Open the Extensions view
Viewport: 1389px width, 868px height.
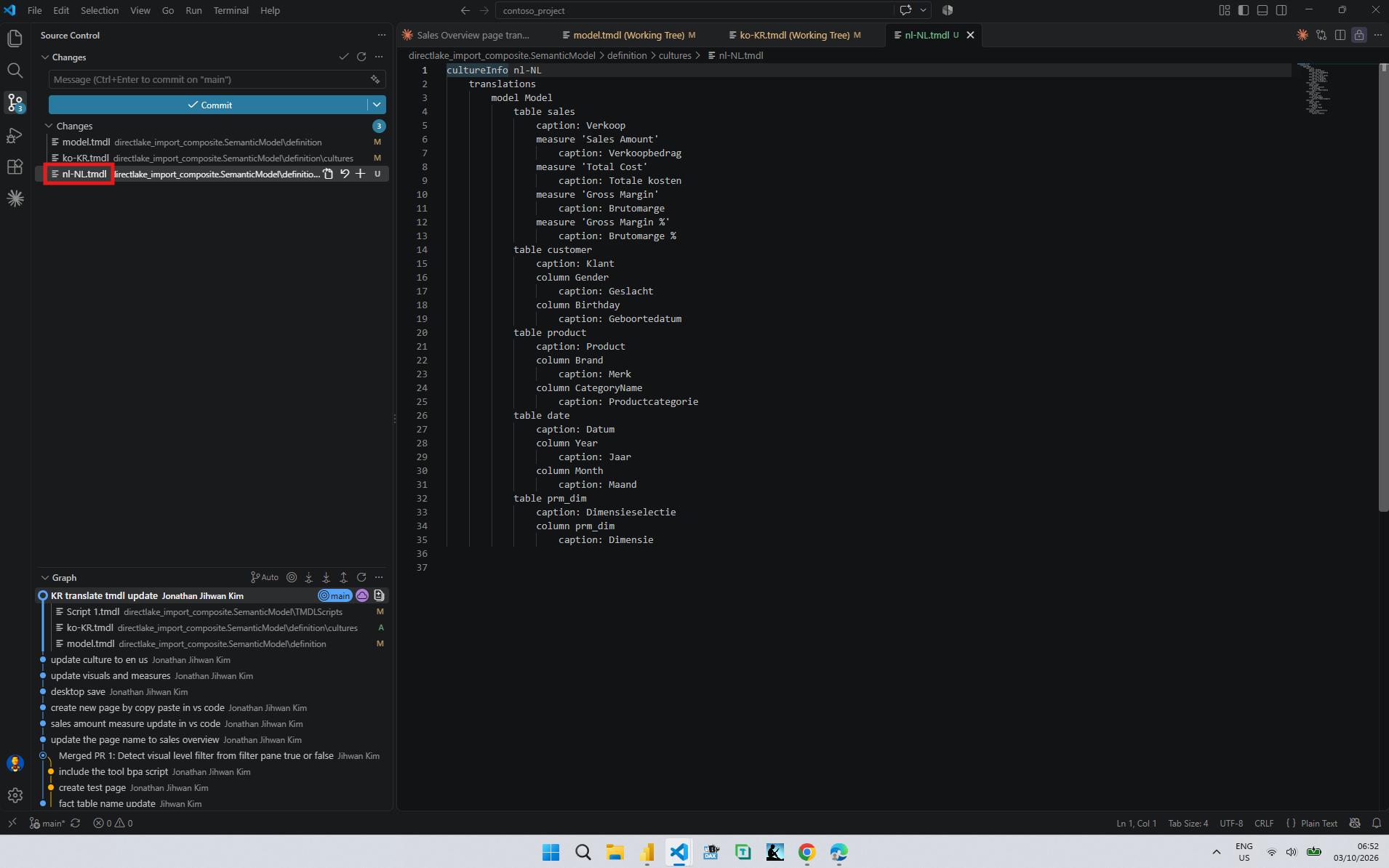click(x=15, y=166)
